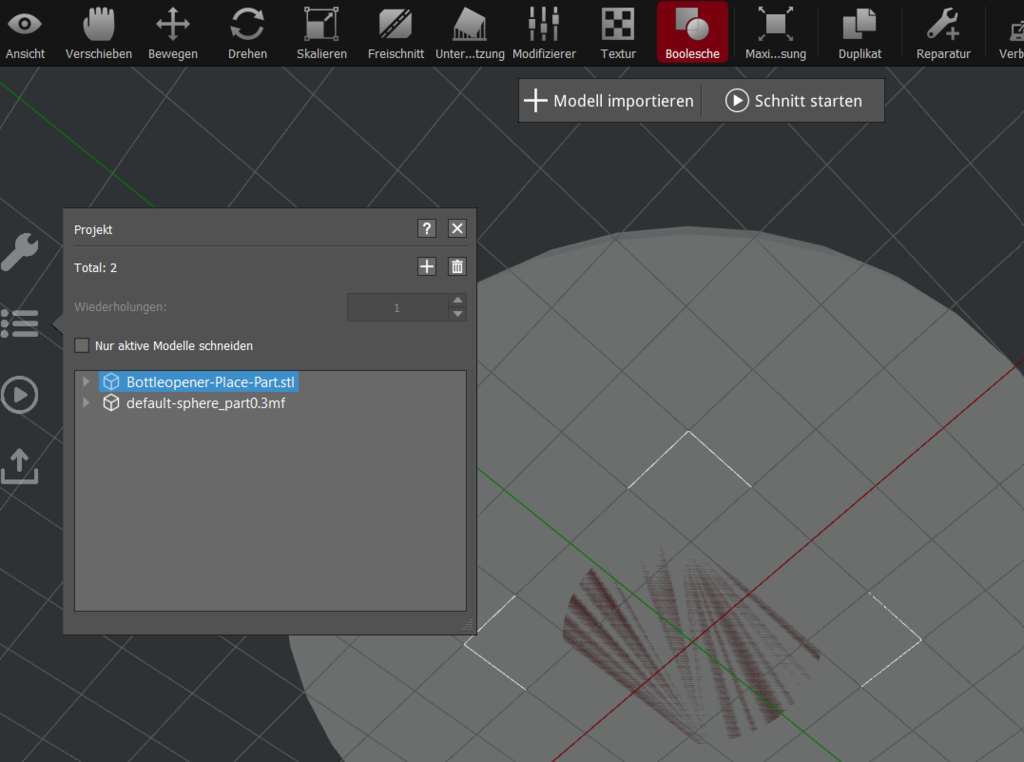
Task: Increase Wiederholungen value with up arrow
Action: click(x=458, y=300)
